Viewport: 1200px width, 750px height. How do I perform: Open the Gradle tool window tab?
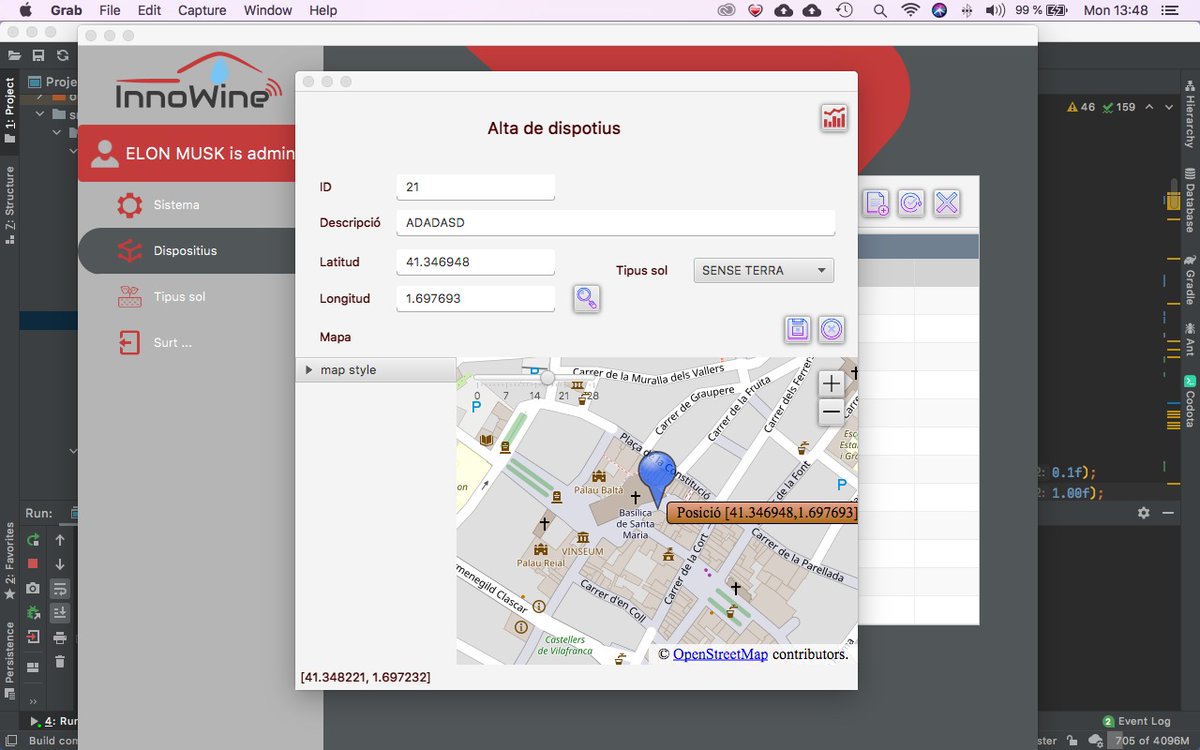coord(1190,278)
